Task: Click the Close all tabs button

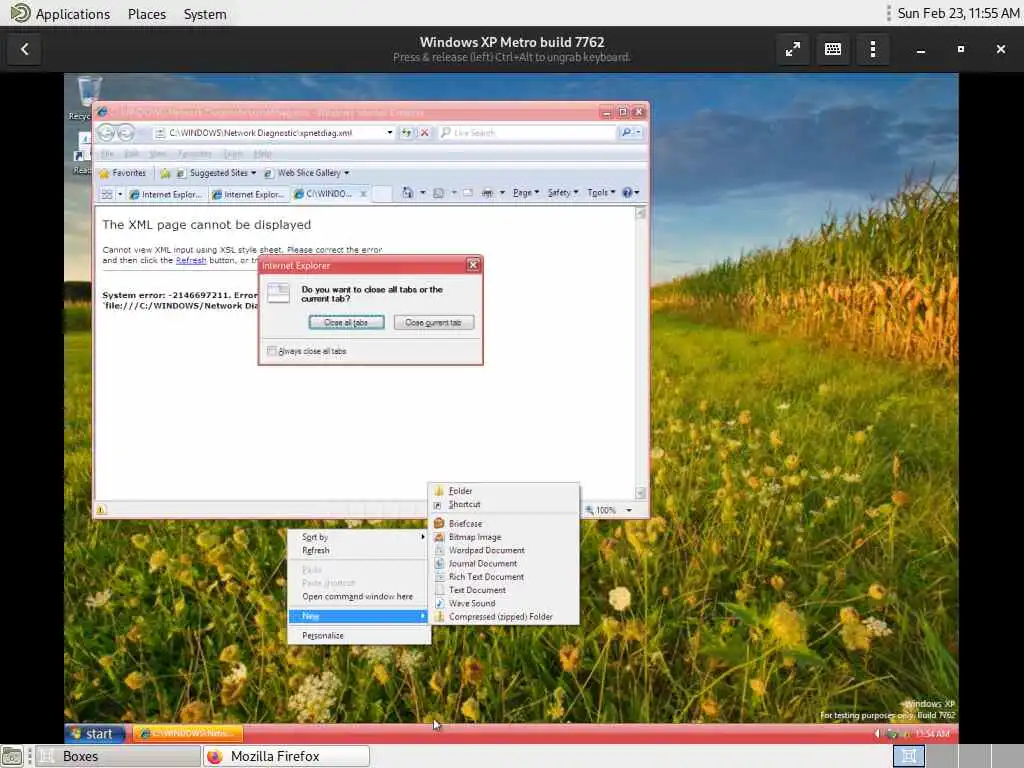Action: click(346, 323)
